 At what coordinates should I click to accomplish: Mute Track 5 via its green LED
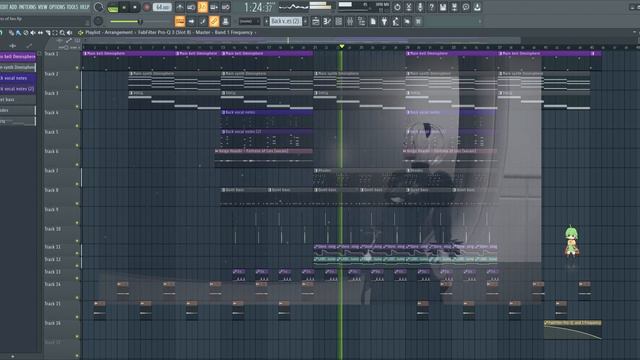pos(77,145)
